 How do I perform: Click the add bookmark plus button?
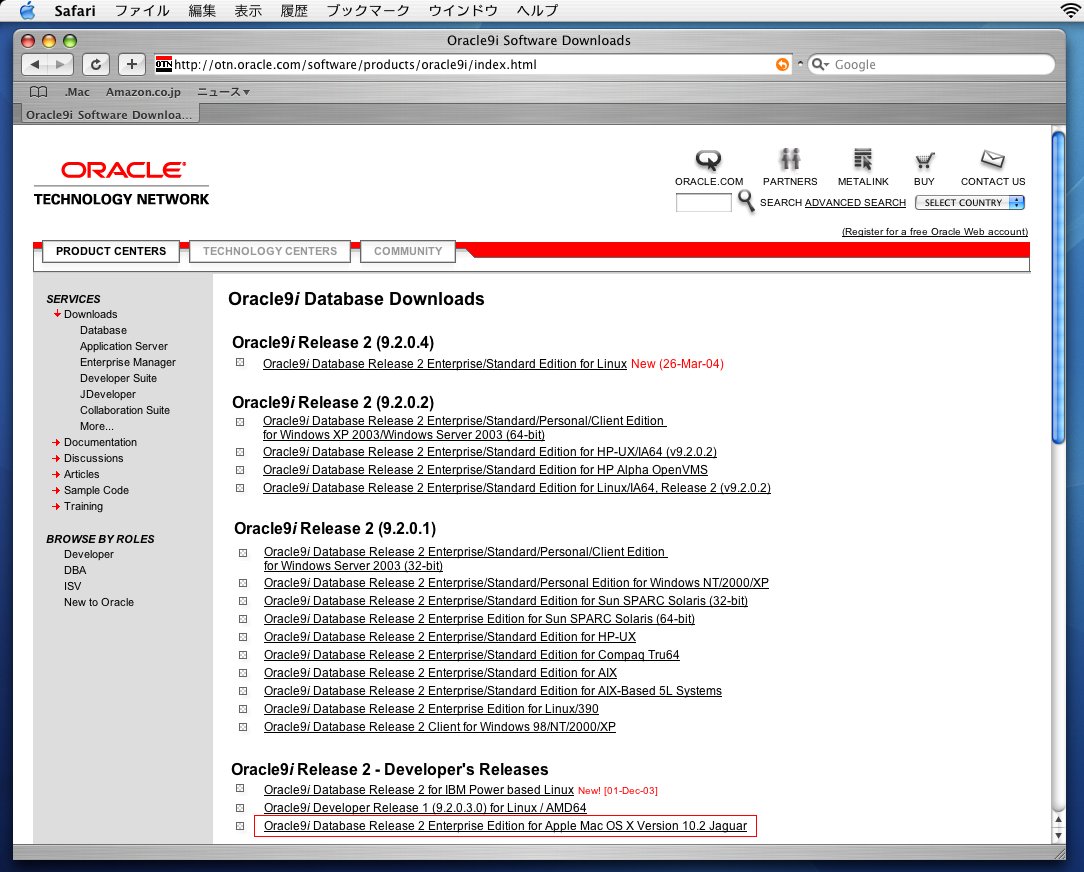pyautogui.click(x=132, y=64)
